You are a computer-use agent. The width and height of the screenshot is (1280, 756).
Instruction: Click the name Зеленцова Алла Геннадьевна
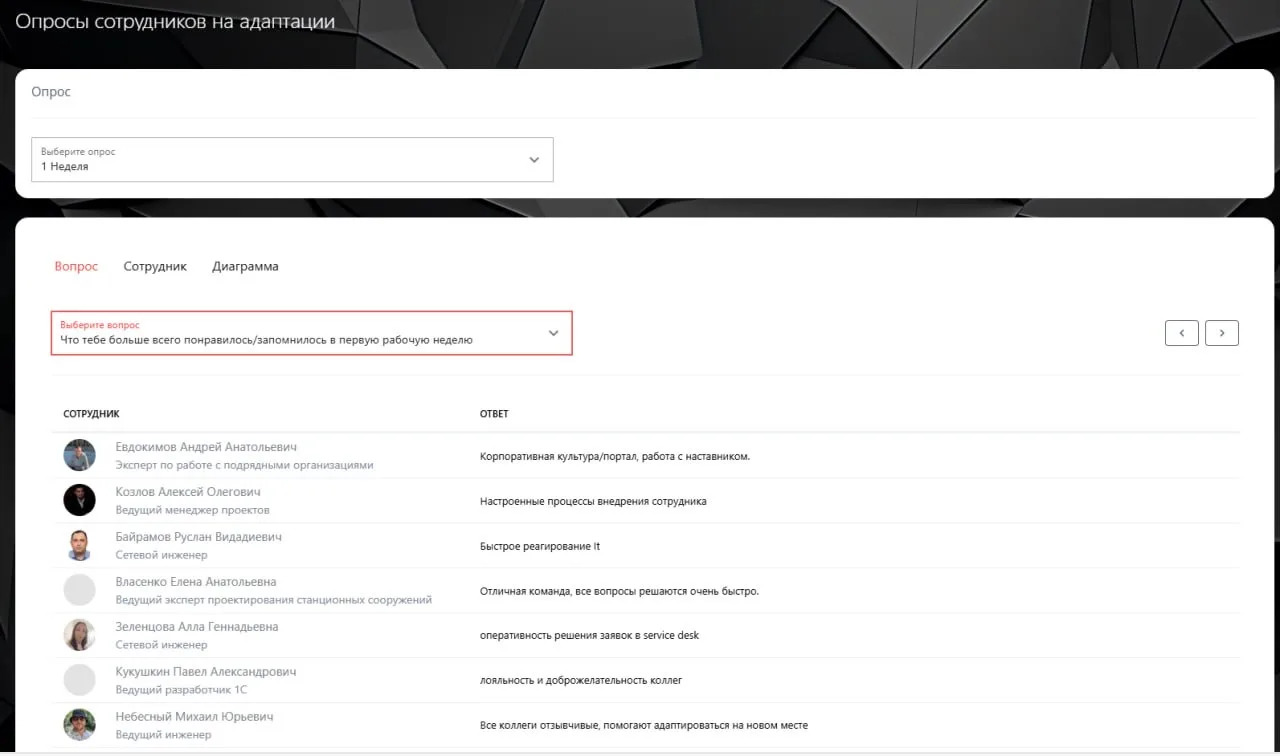(x=197, y=627)
